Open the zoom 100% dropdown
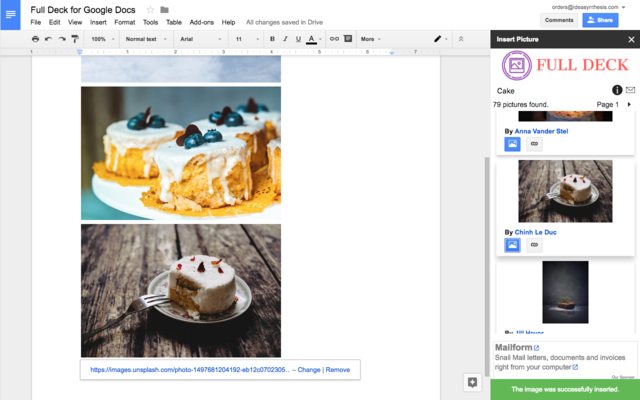This screenshot has width=640, height=400. [102, 39]
